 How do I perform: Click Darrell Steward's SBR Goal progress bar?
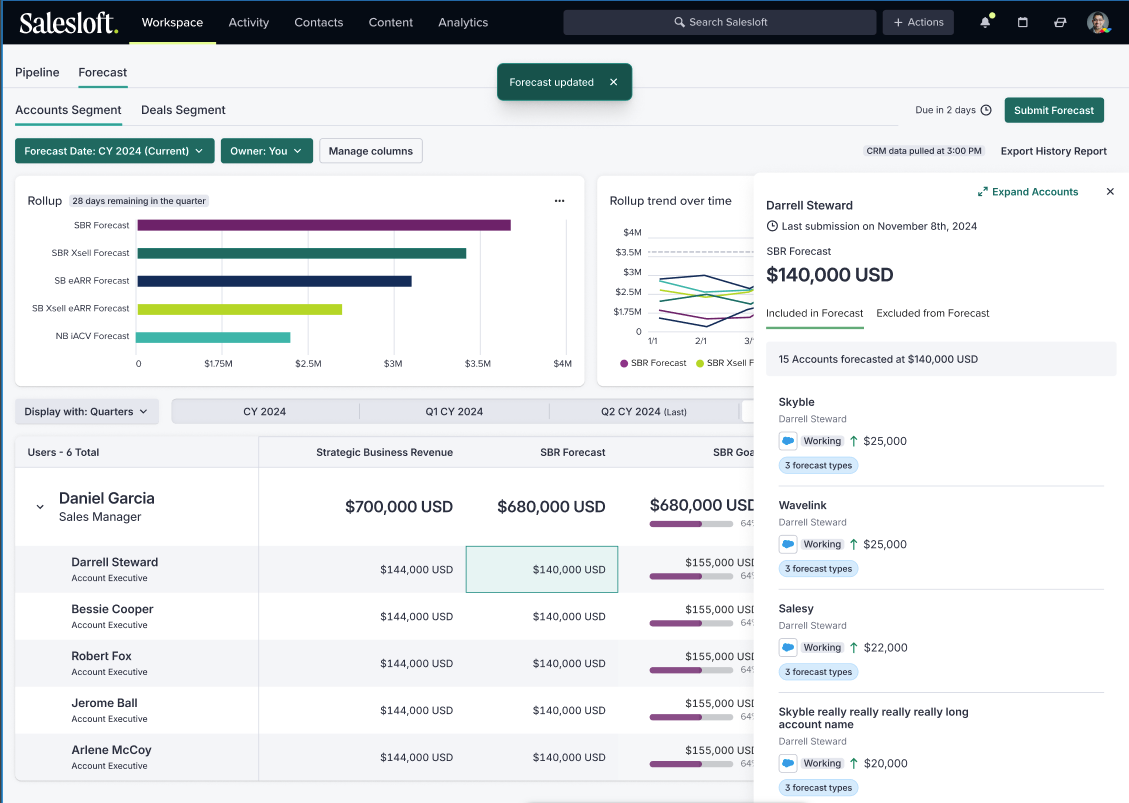pos(691,576)
